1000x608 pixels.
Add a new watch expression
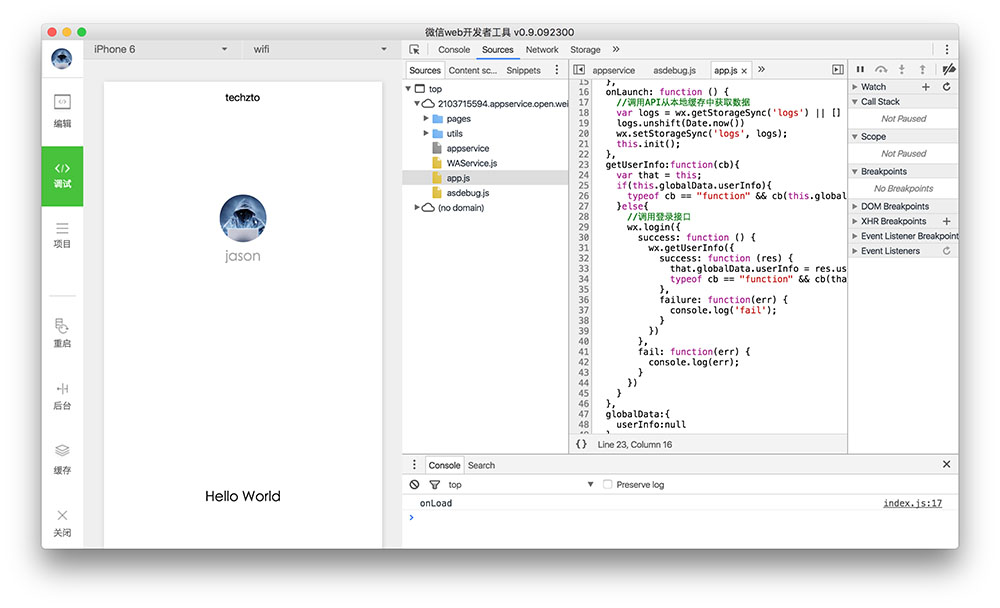pyautogui.click(x=926, y=87)
